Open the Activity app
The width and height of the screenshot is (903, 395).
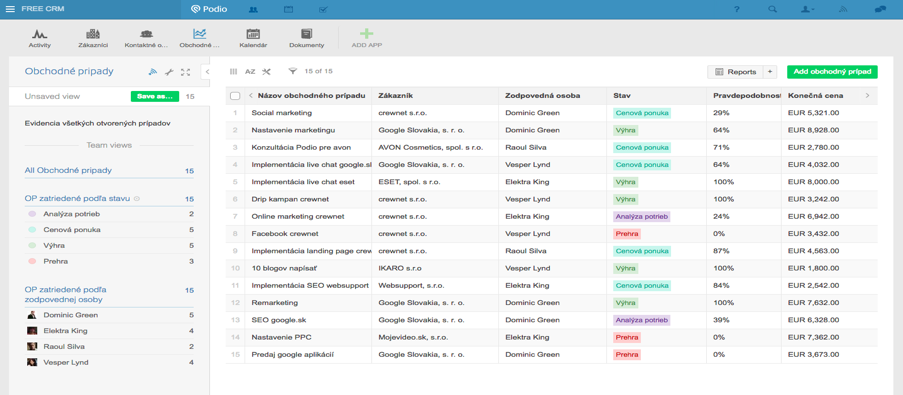(x=40, y=38)
